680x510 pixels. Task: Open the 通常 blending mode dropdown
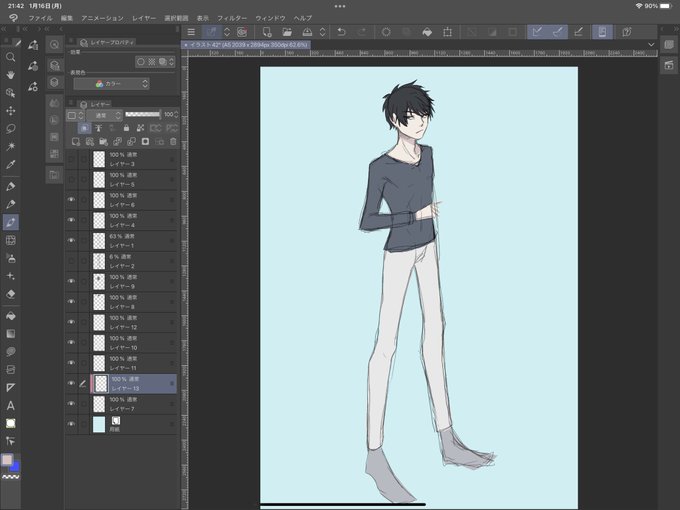click(104, 115)
